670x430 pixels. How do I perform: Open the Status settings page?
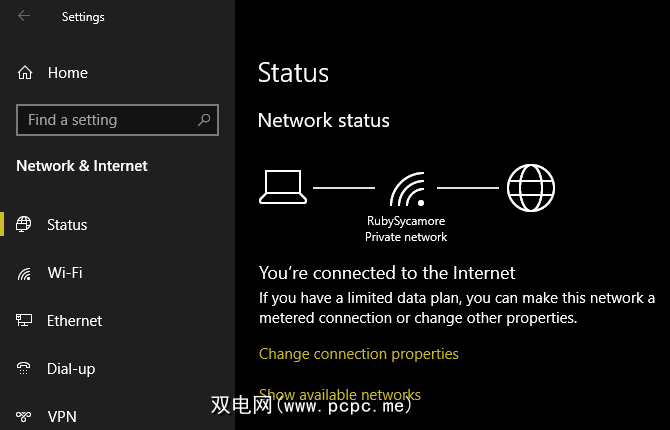(67, 225)
